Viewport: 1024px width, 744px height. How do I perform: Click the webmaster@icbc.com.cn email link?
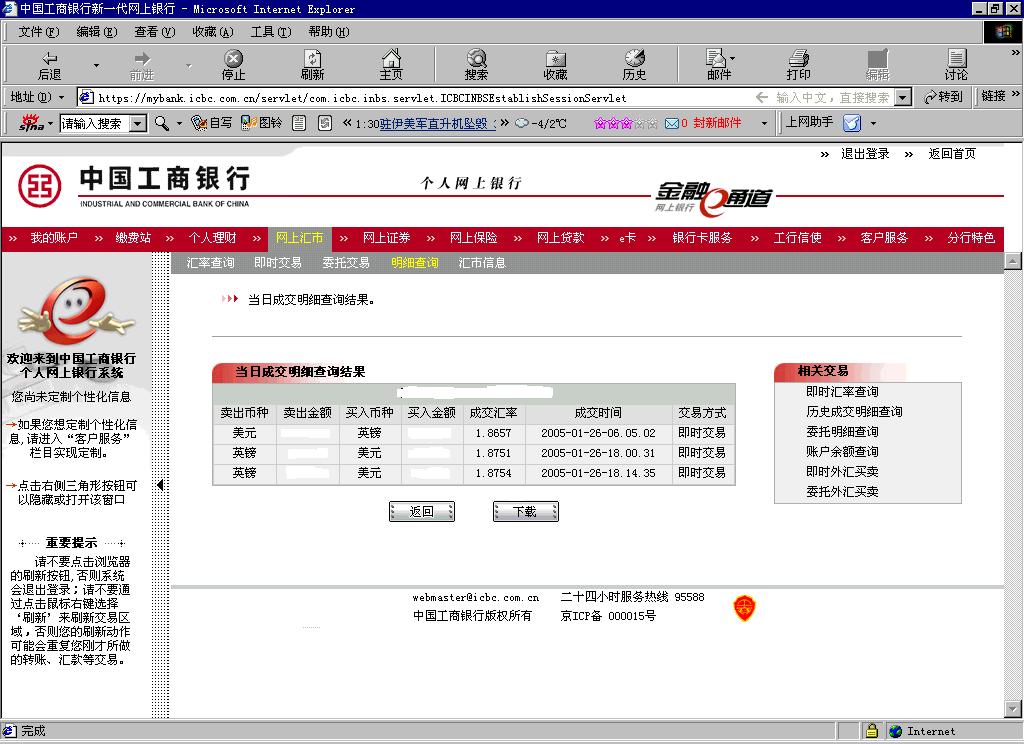[x=475, y=597]
